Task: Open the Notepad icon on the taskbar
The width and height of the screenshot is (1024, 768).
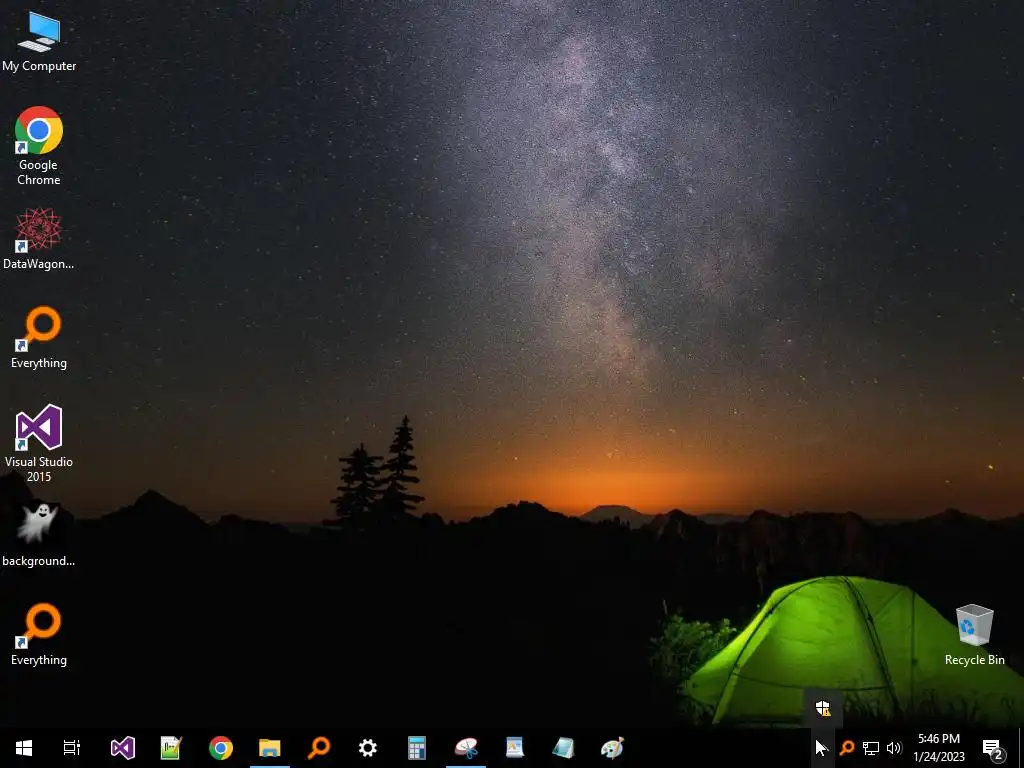Action: [x=564, y=748]
